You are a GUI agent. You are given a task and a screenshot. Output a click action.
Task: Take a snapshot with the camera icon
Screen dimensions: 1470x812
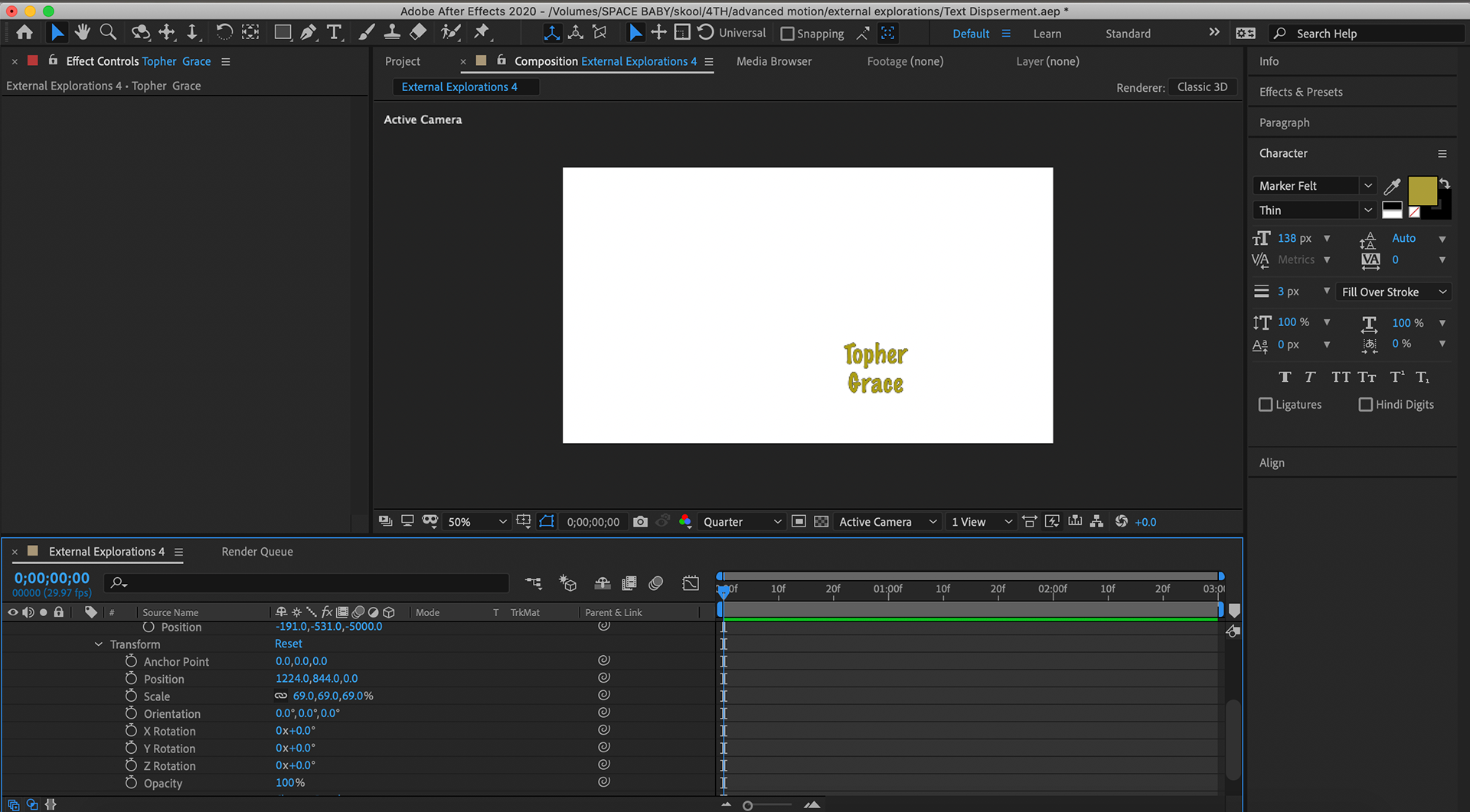click(x=641, y=522)
